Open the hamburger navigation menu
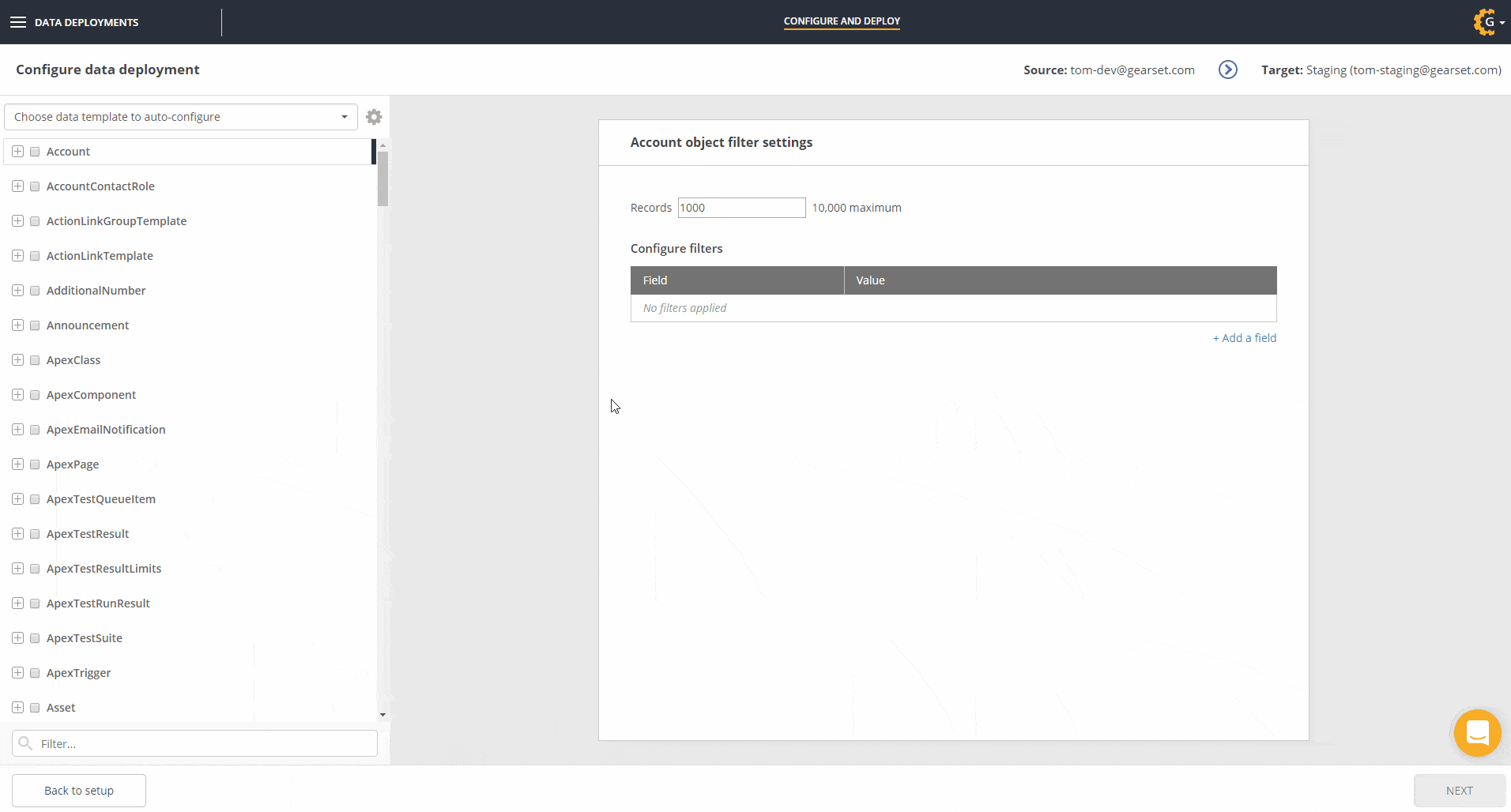Viewport: 1511px width, 812px height. (18, 22)
